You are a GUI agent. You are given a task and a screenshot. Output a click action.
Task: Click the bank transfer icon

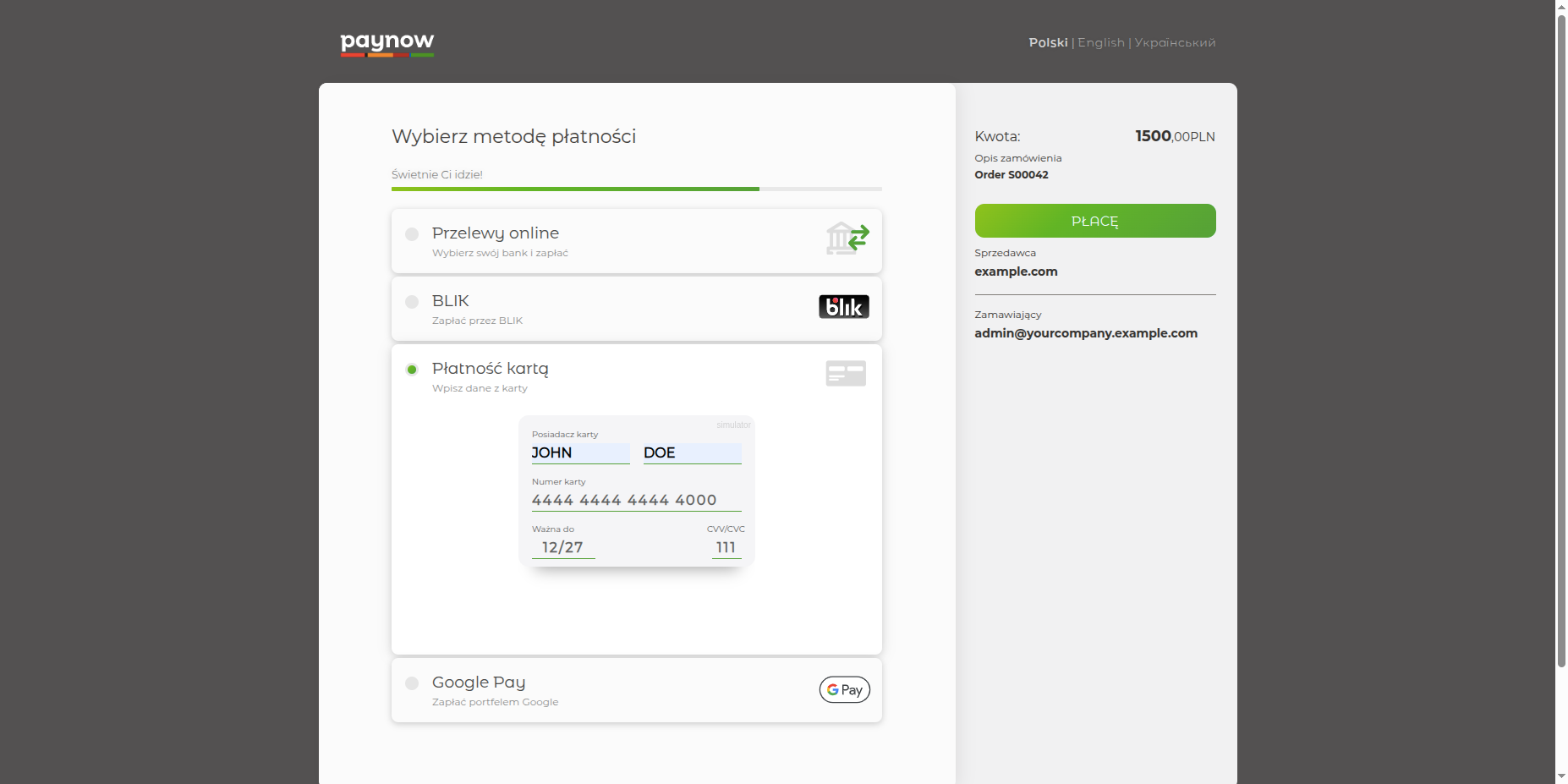847,238
